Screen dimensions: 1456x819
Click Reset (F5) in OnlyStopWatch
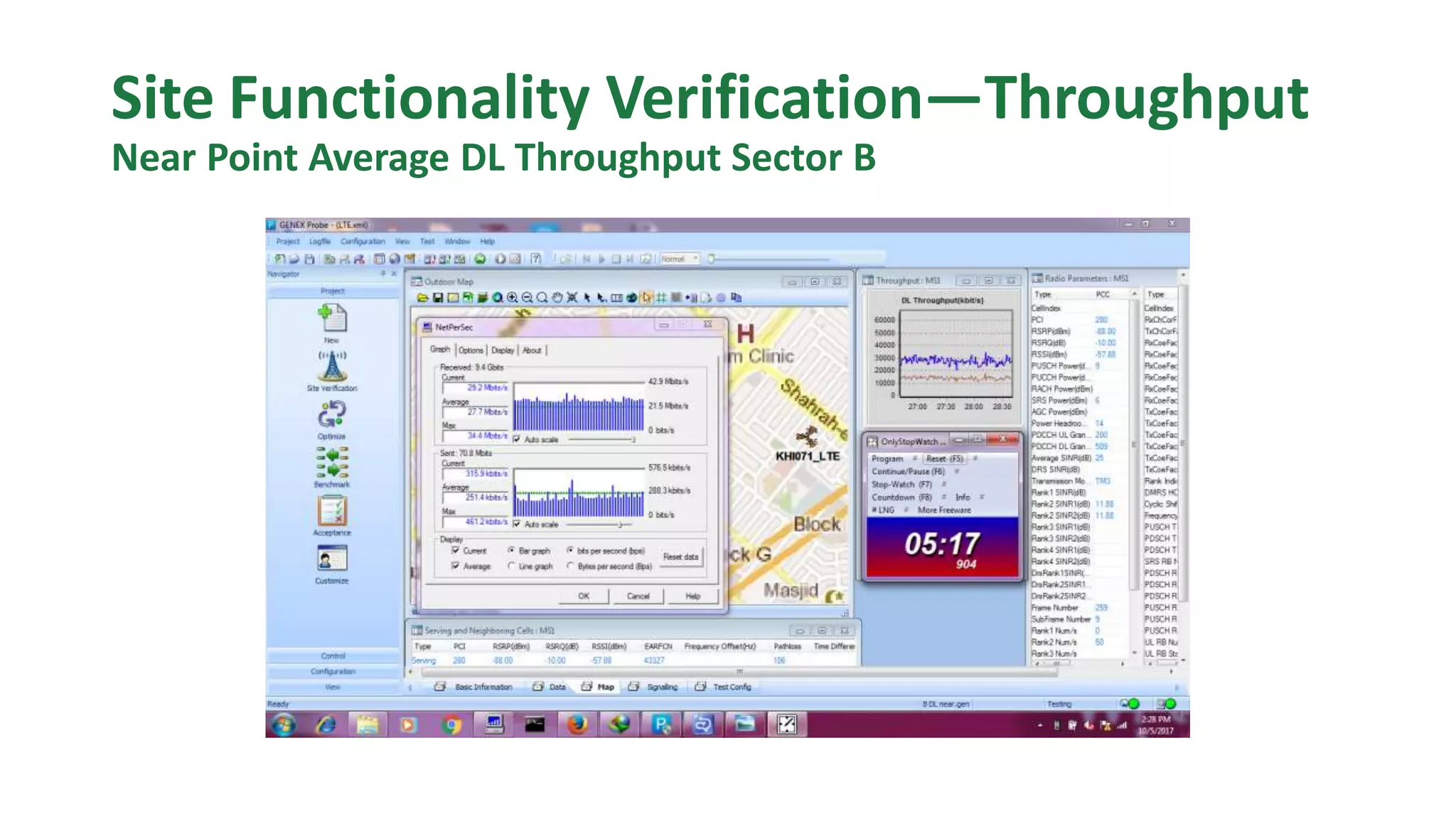click(x=945, y=459)
